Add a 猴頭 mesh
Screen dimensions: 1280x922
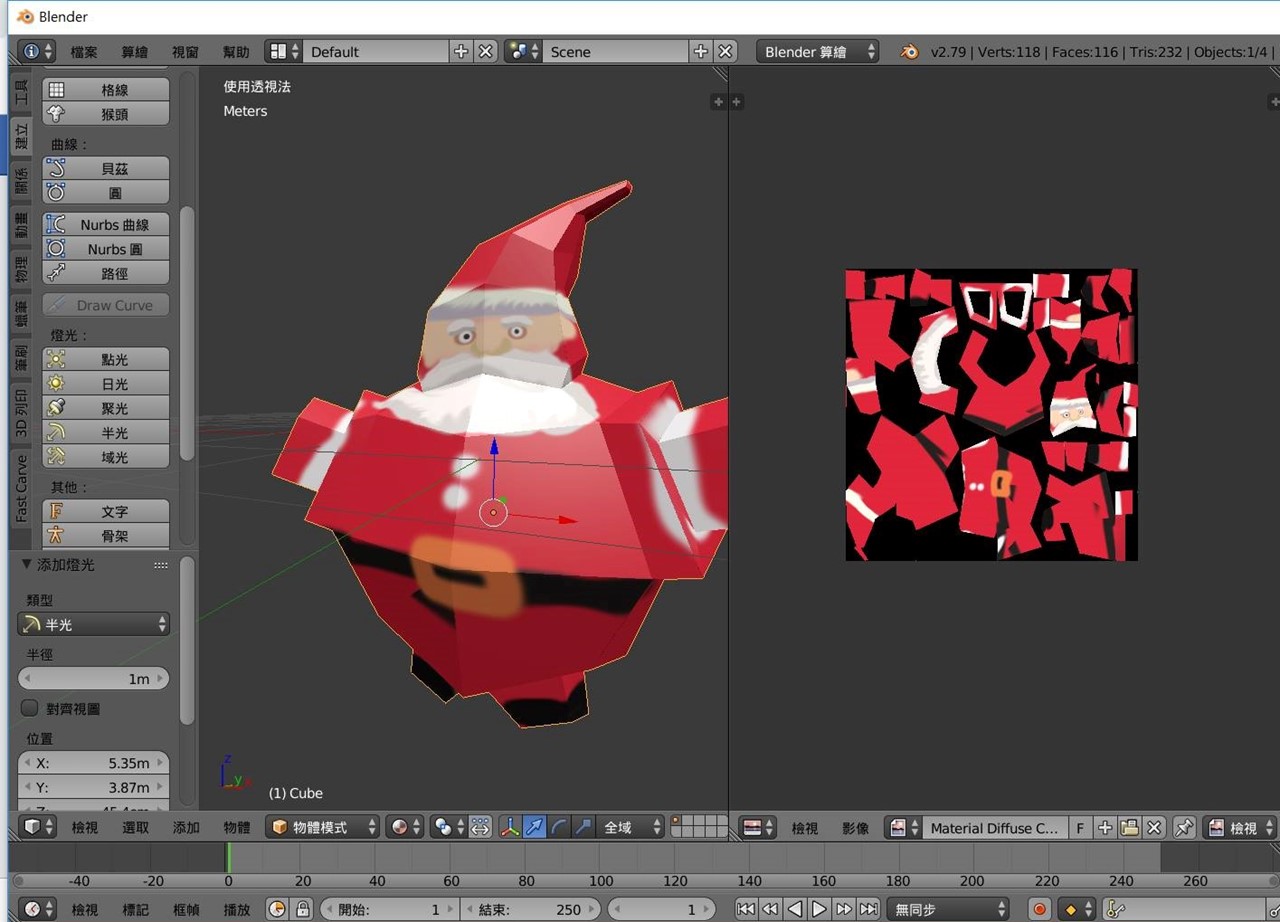click(x=105, y=114)
